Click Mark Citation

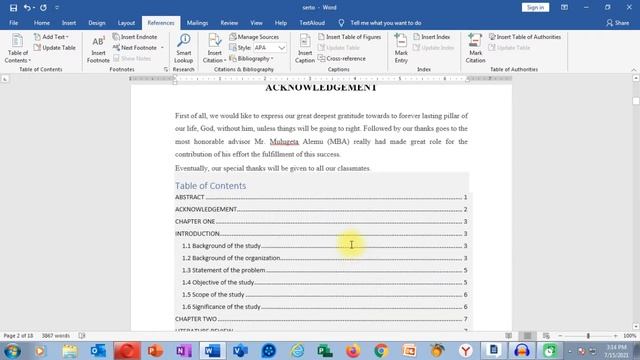point(476,49)
